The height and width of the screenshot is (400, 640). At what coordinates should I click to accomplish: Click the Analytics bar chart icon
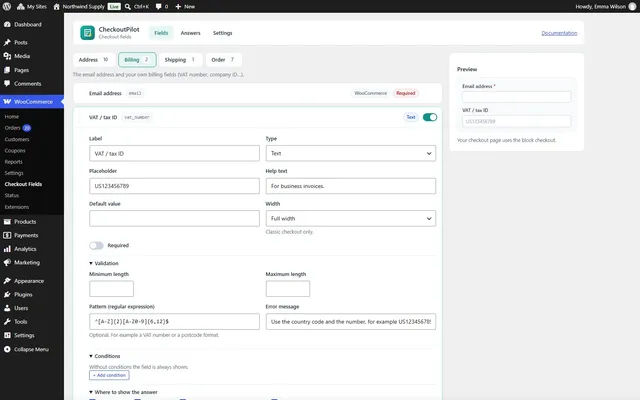[7, 249]
